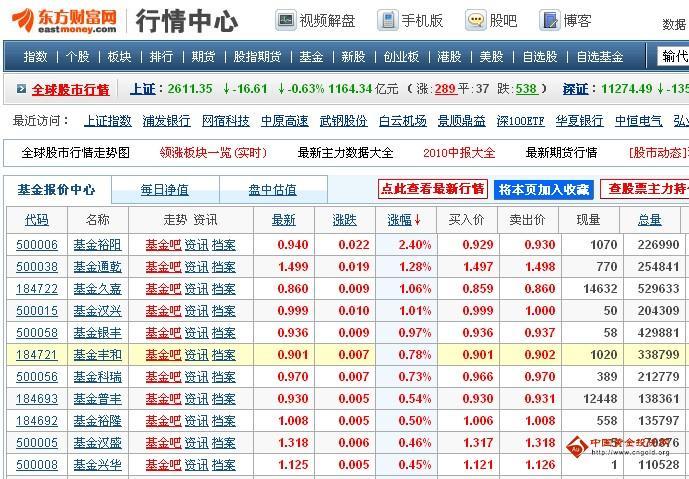Open 最新期货行情 link
The image size is (689, 479).
562,153
